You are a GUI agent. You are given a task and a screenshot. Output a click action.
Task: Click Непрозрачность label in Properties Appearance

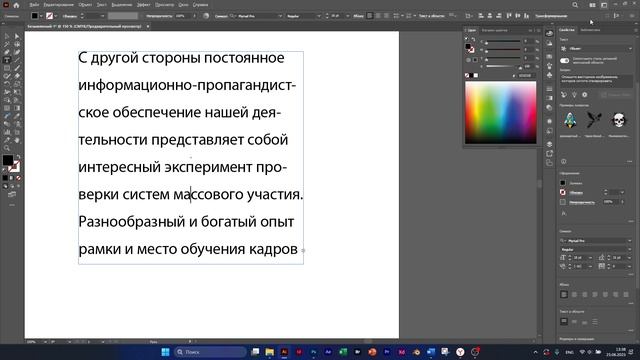(x=582, y=202)
